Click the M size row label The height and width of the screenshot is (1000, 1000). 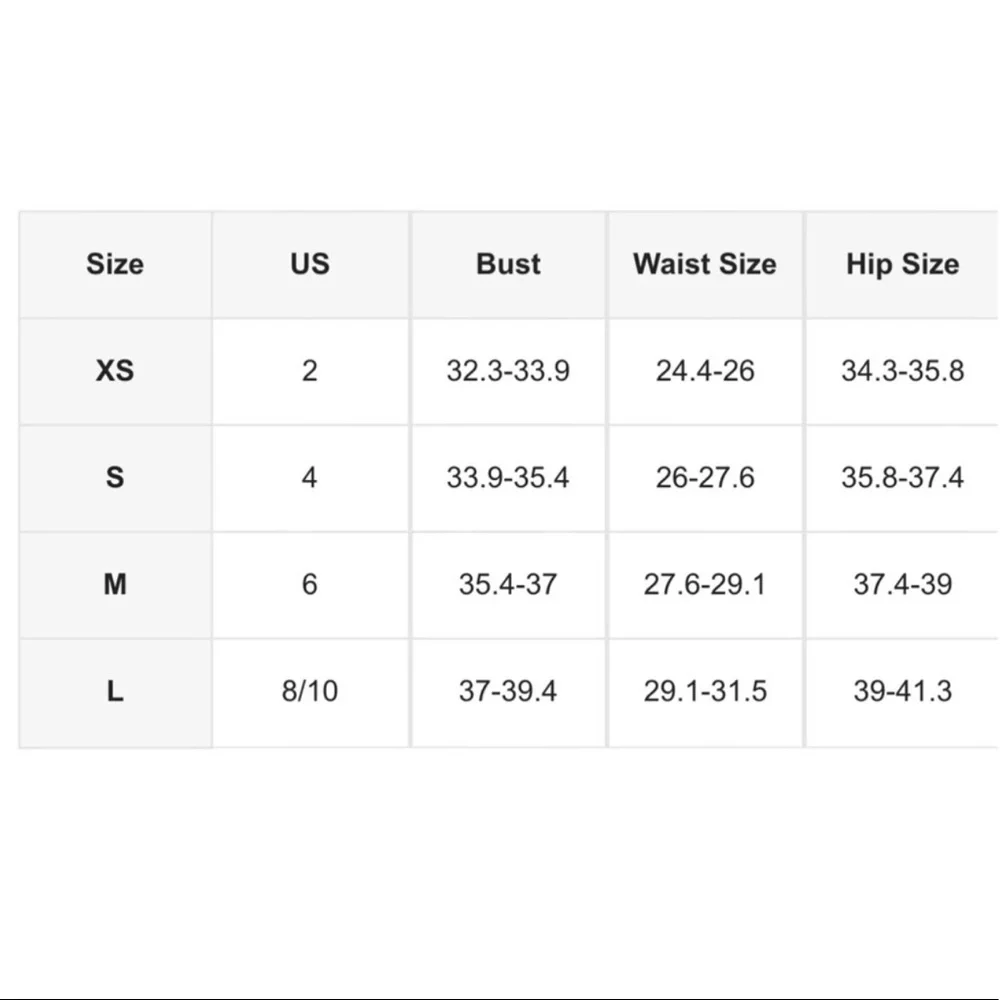point(115,584)
